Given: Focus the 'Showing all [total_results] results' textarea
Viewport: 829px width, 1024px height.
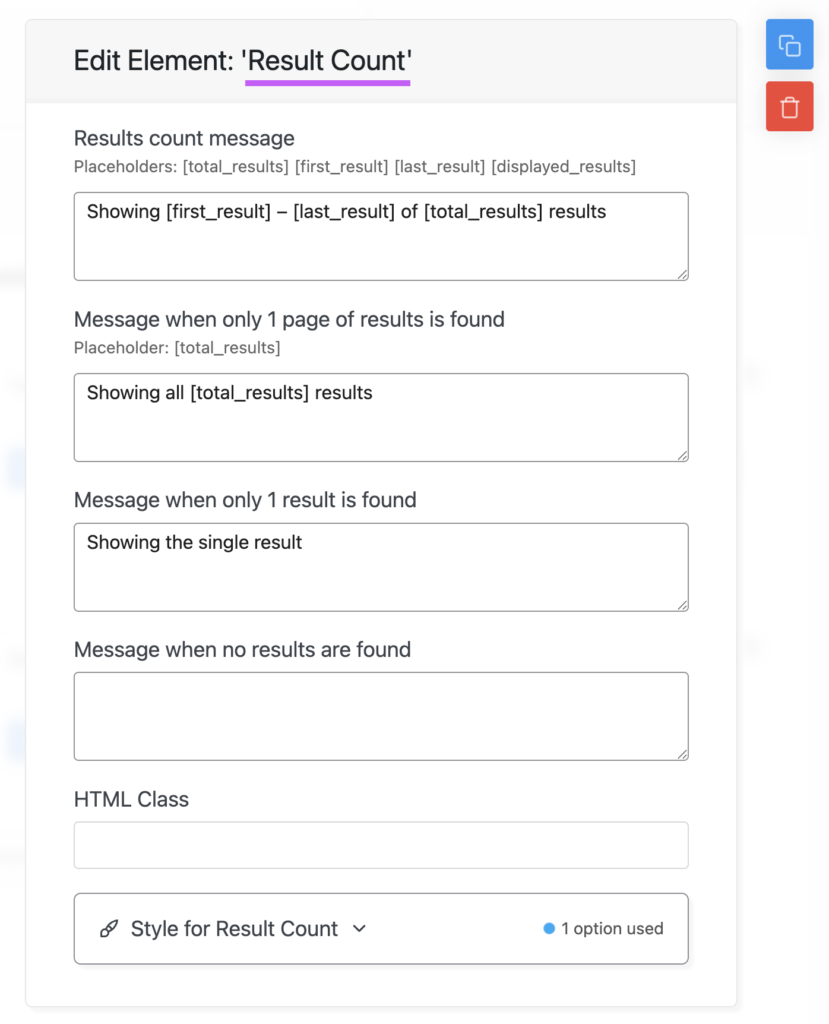Looking at the screenshot, I should [381, 417].
